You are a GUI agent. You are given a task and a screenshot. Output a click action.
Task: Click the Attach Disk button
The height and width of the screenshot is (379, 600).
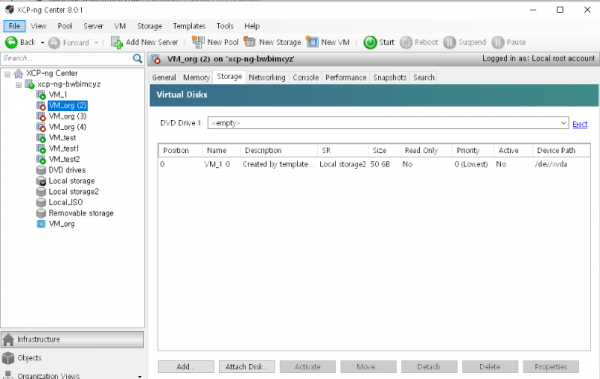[247, 367]
